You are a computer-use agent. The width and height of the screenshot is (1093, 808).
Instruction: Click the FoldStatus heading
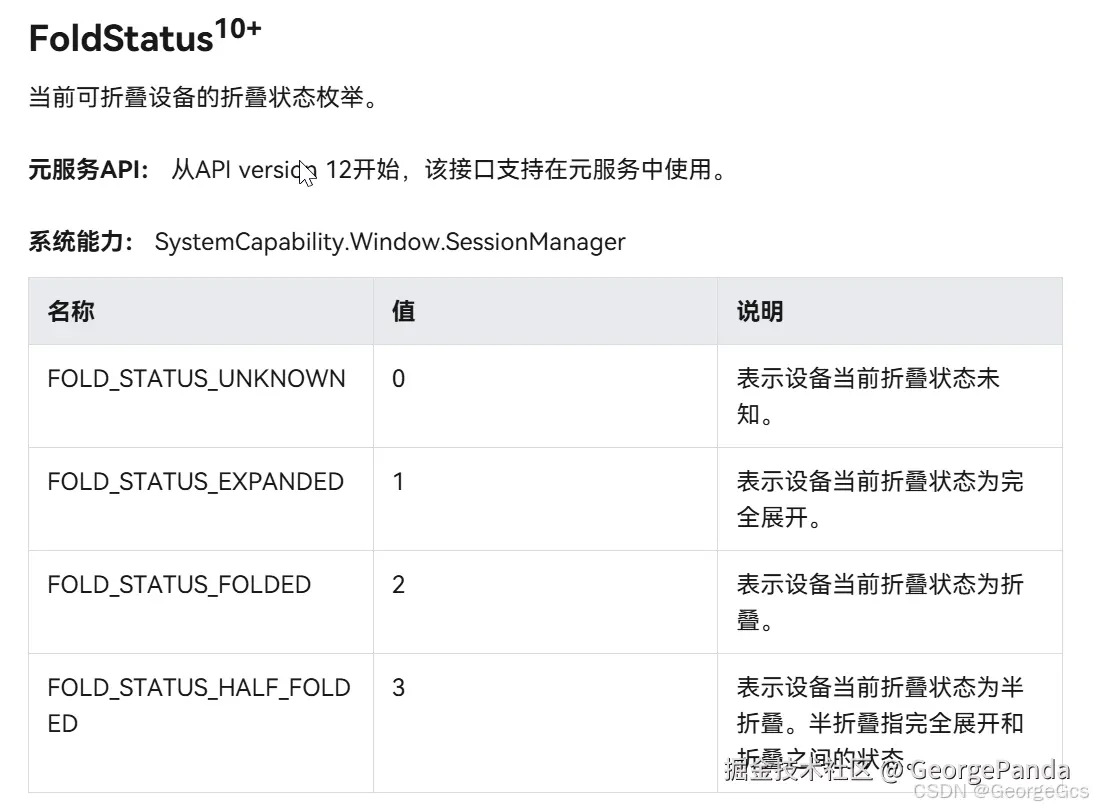click(121, 40)
